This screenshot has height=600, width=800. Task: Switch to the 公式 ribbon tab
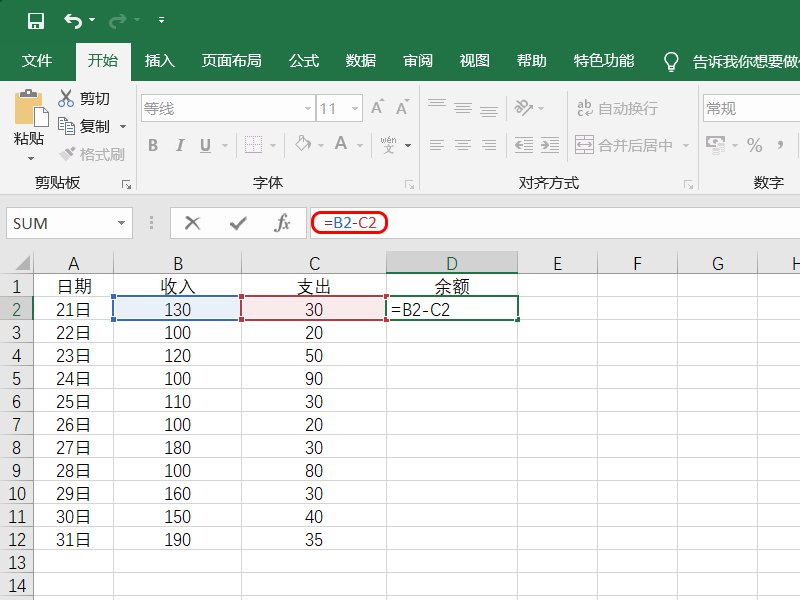pos(303,60)
